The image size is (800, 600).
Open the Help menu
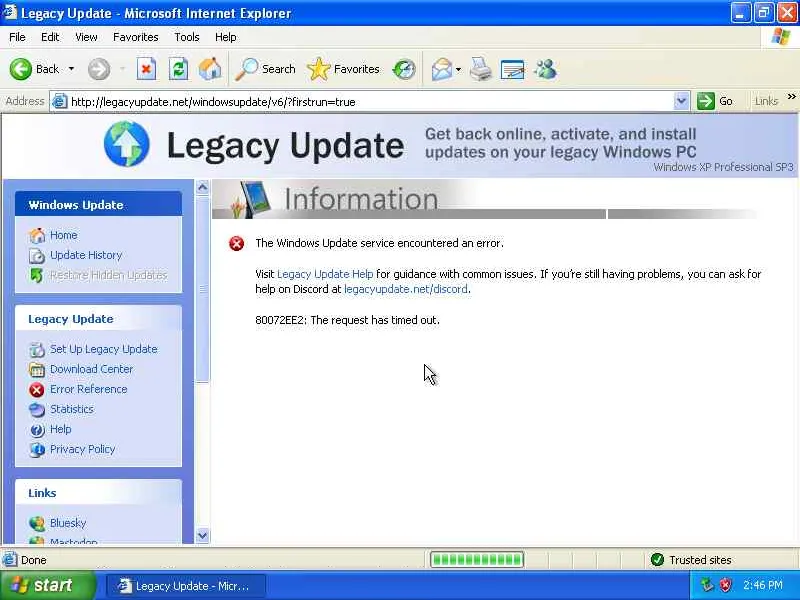pyautogui.click(x=226, y=37)
